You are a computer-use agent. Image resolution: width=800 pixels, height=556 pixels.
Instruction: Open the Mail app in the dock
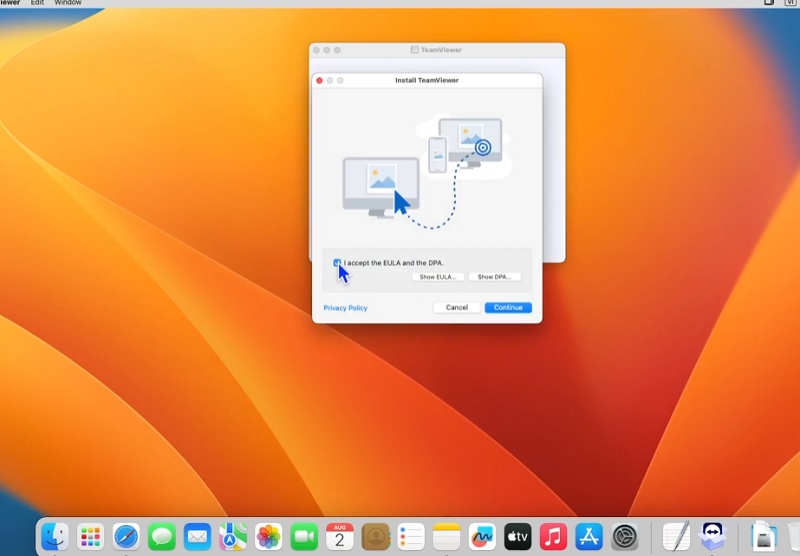pos(197,537)
